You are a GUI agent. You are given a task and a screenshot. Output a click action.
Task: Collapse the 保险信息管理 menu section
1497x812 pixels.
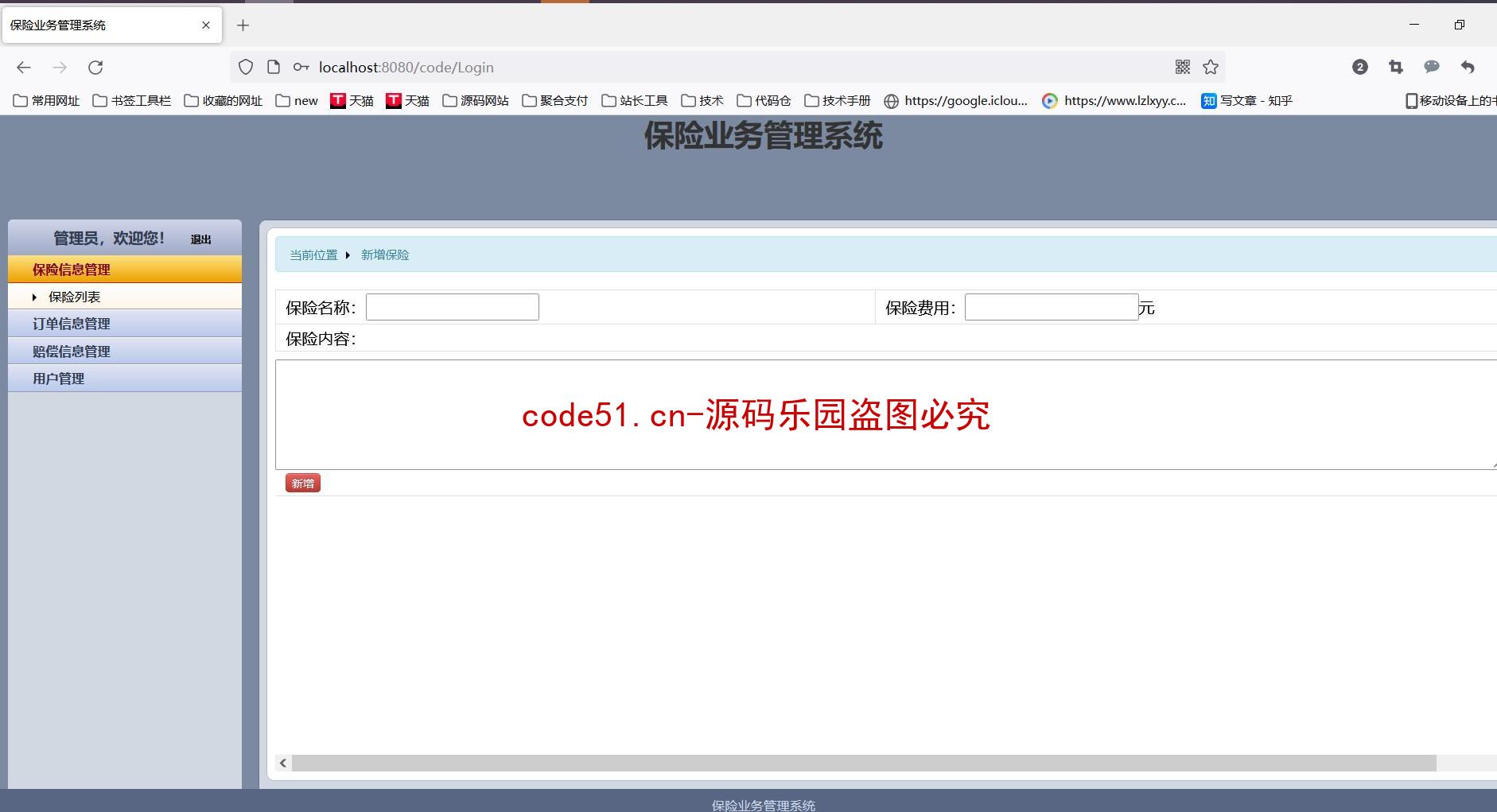click(125, 270)
